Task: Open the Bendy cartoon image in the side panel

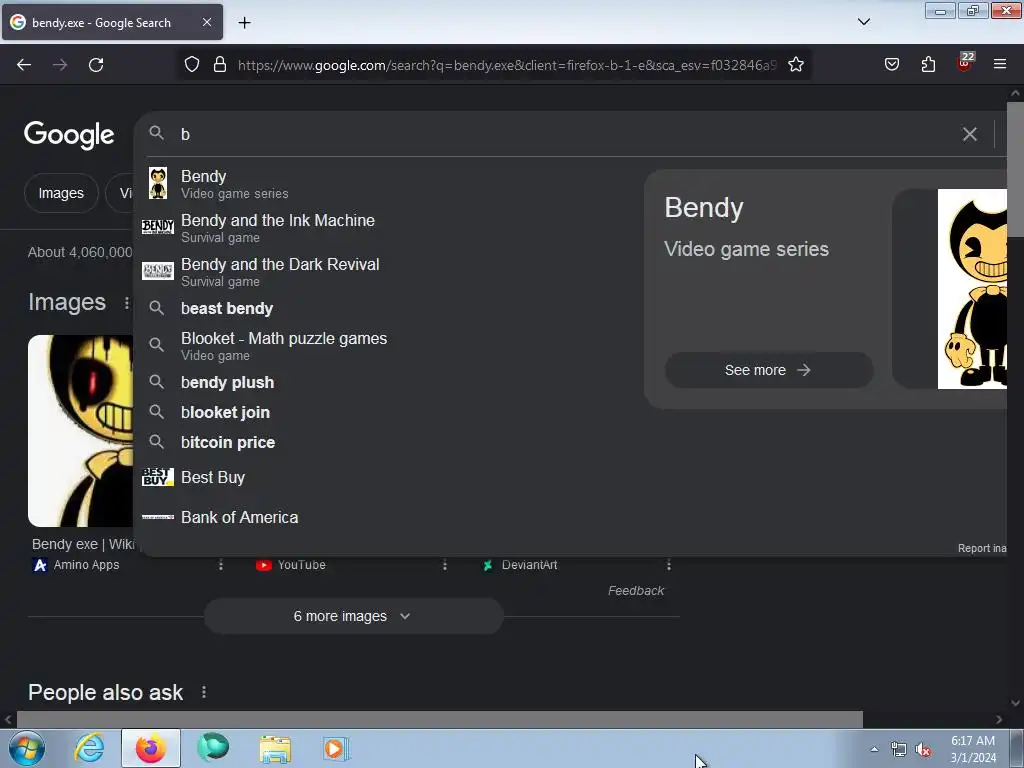Action: (x=972, y=289)
